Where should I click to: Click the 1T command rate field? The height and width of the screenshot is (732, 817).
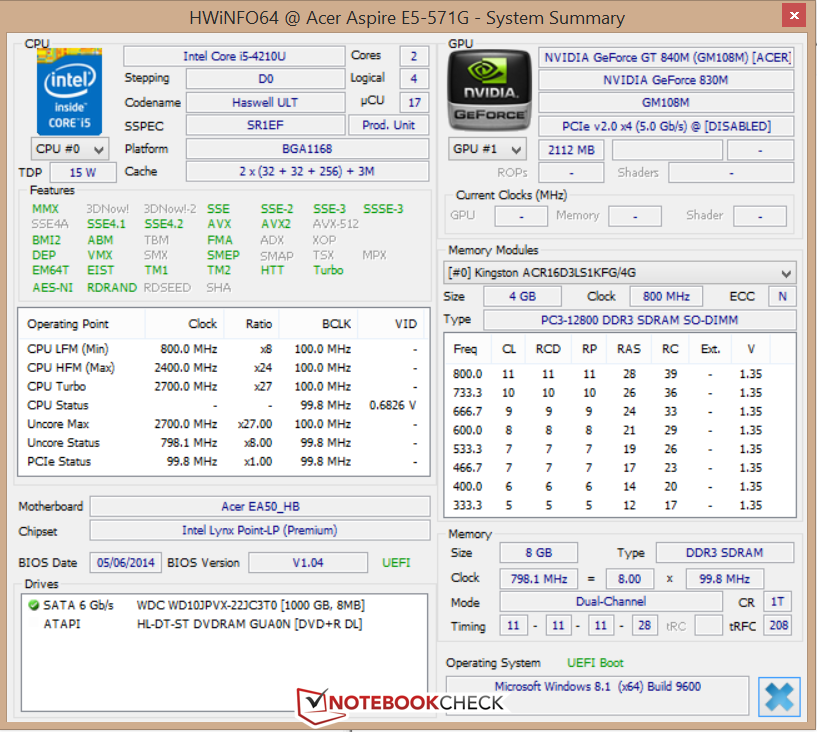point(777,602)
